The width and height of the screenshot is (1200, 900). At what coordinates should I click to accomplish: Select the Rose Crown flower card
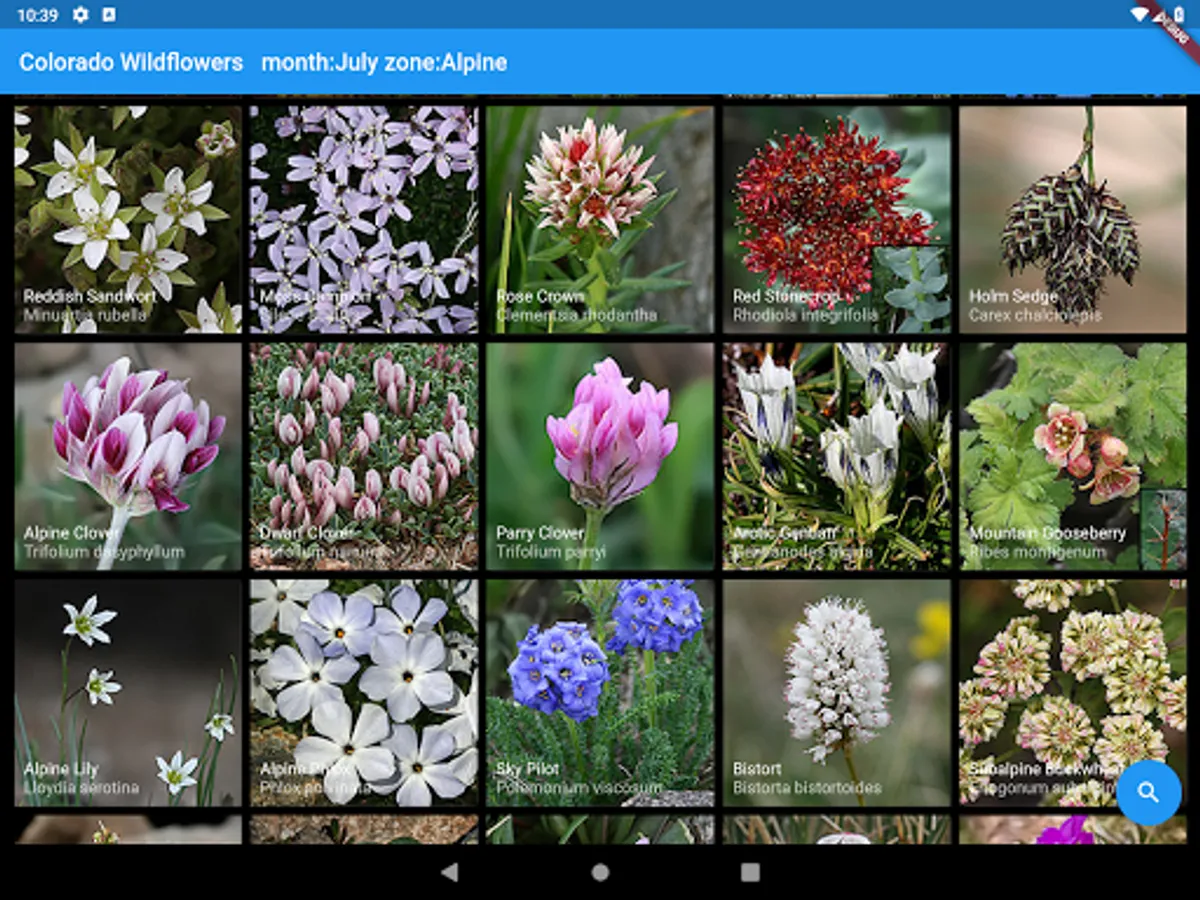click(x=600, y=219)
